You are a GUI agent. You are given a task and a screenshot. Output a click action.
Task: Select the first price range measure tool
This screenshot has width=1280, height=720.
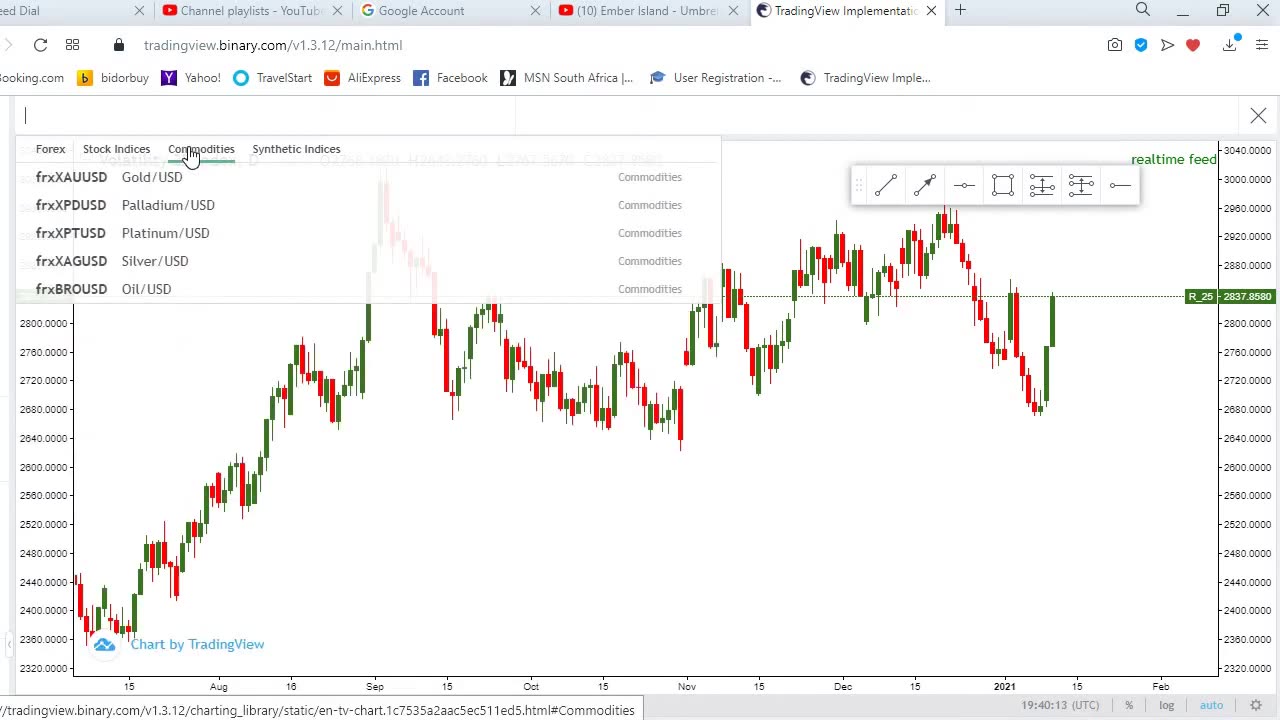[1042, 185]
